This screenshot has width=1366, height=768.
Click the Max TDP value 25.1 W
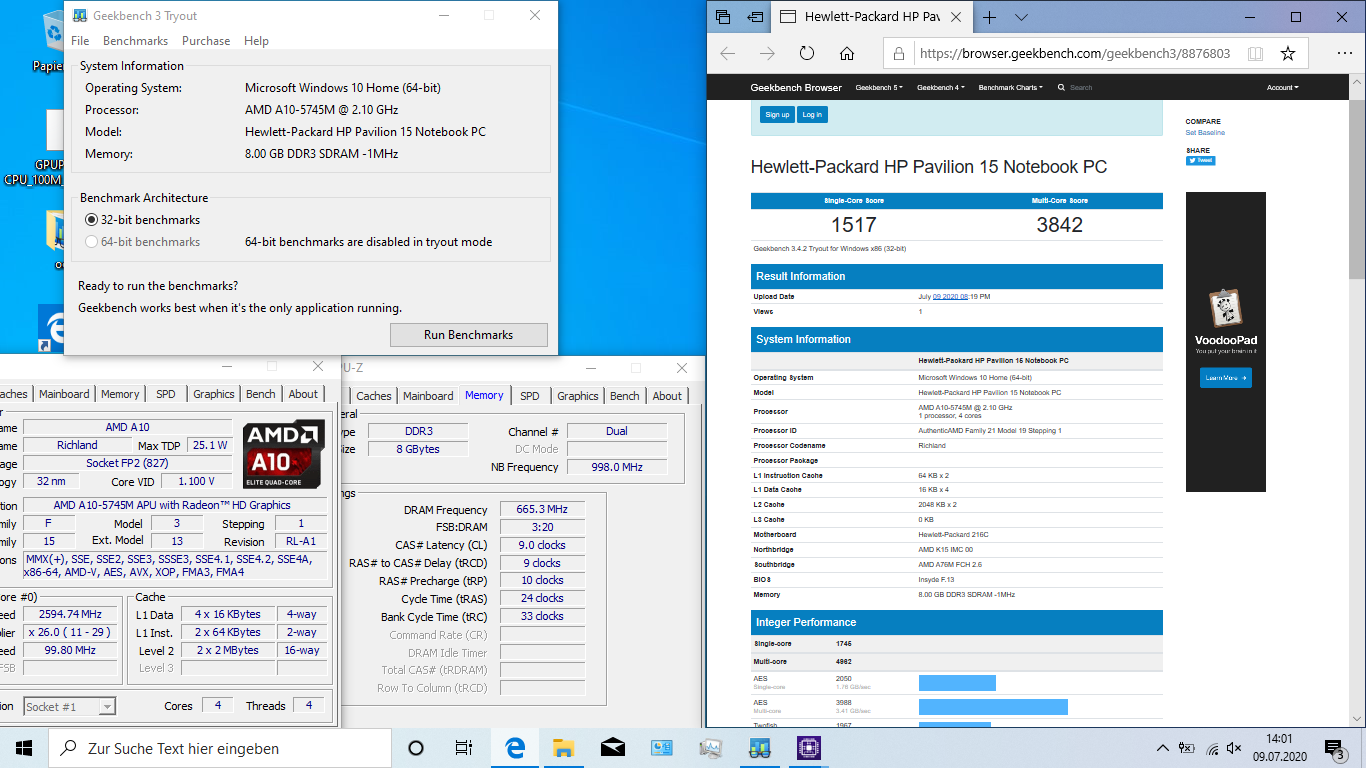coord(209,445)
